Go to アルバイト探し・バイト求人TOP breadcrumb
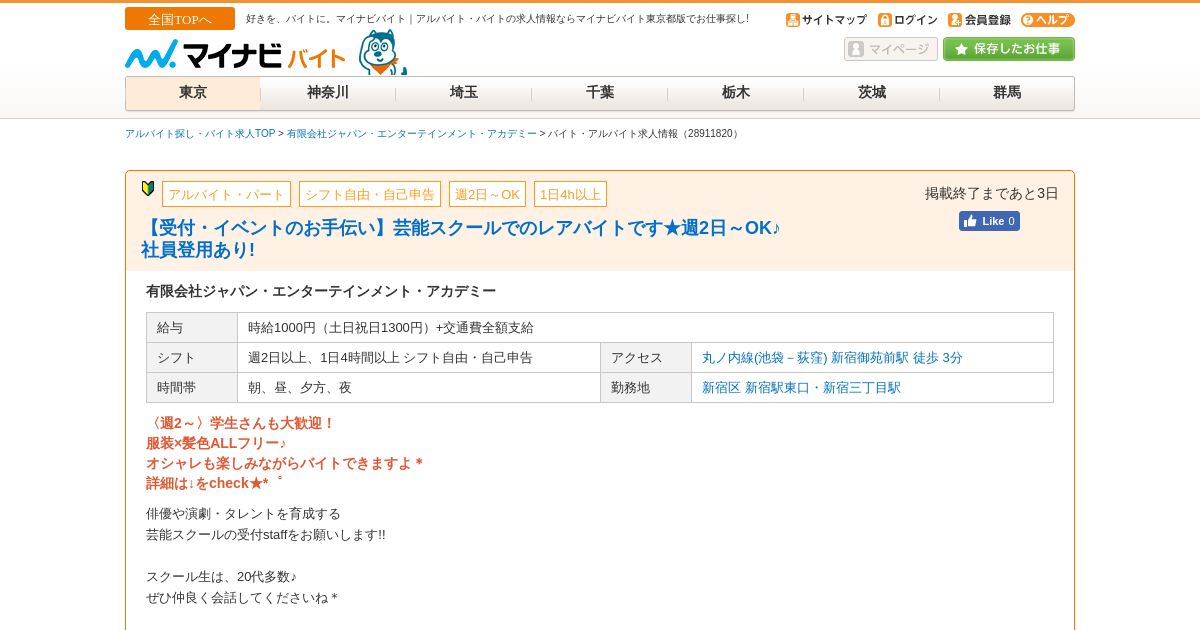The image size is (1200, 630). pos(200,134)
